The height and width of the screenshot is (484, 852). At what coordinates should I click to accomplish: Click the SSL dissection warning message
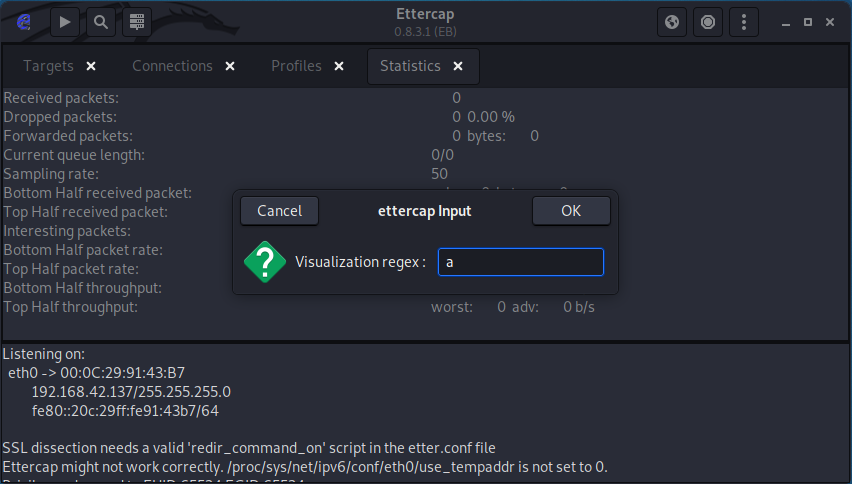coord(249,448)
